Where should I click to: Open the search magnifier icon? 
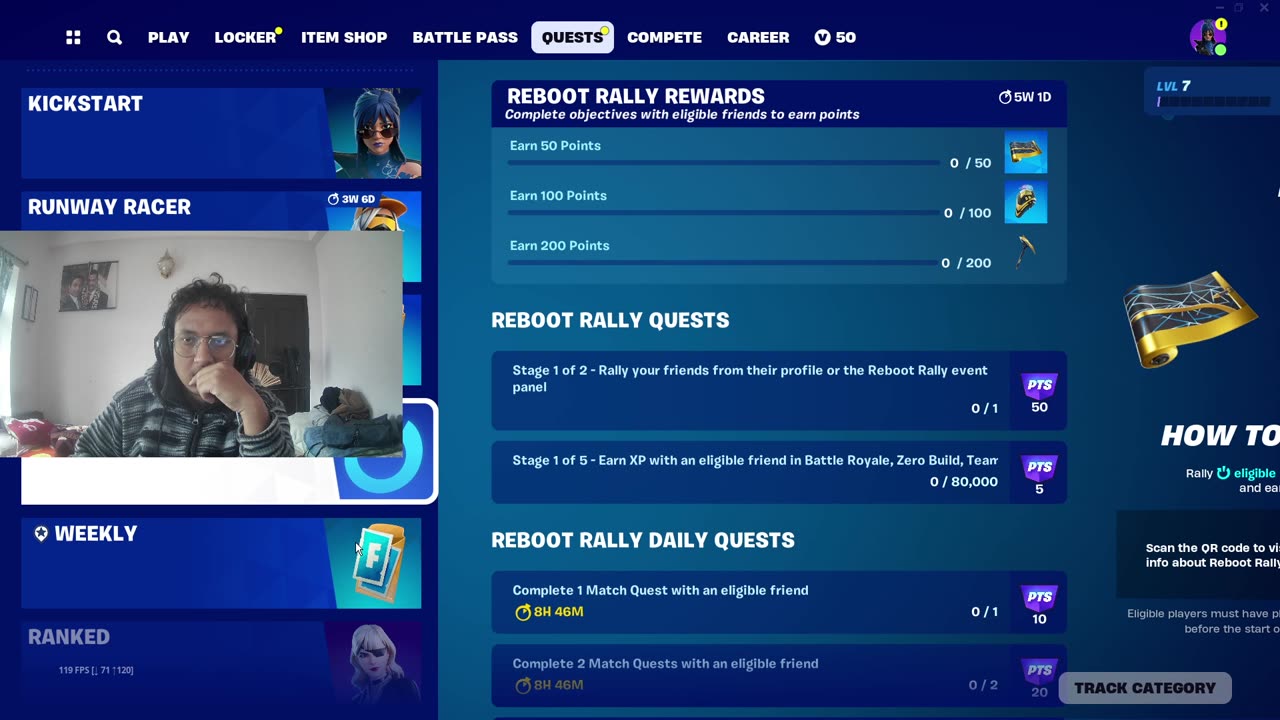[x=114, y=37]
